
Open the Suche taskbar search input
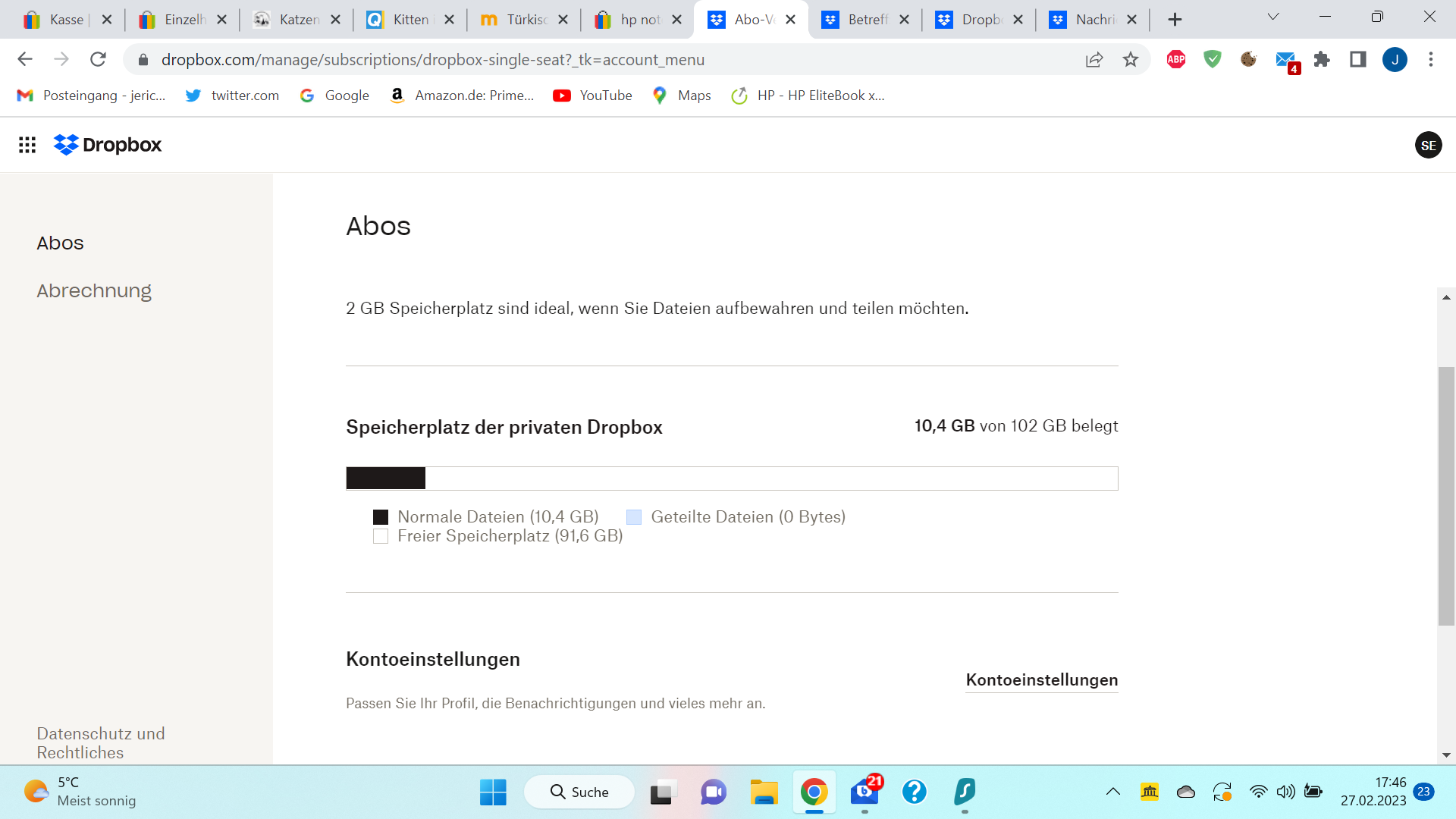coord(582,791)
